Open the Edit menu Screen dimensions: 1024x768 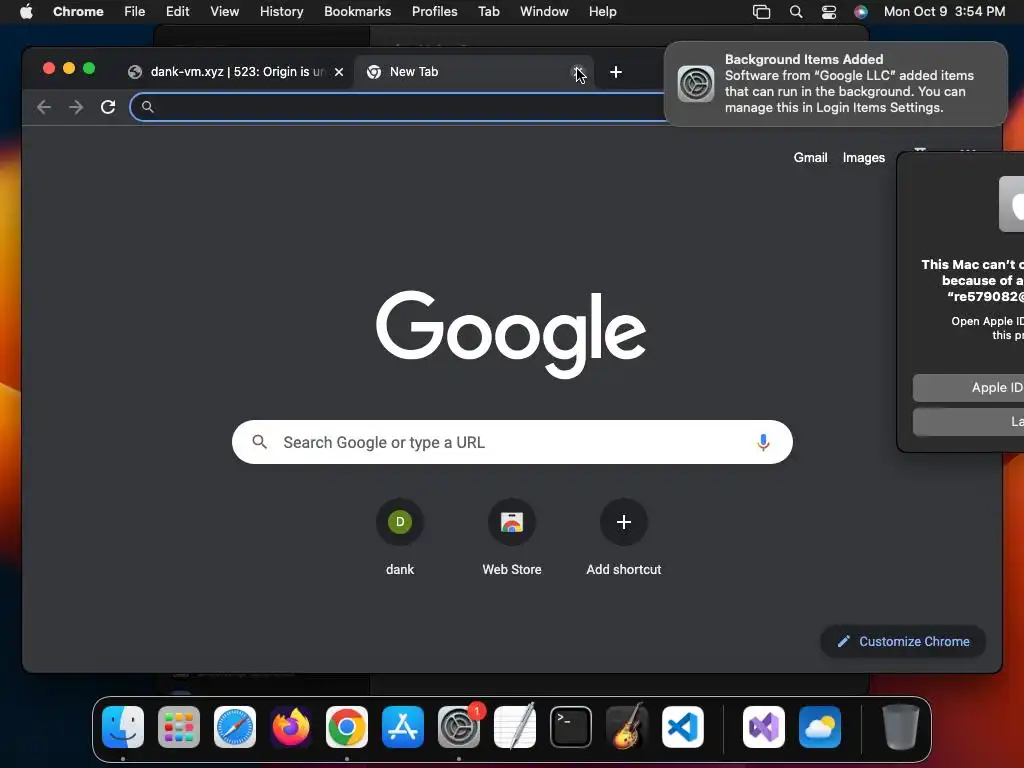tap(177, 12)
